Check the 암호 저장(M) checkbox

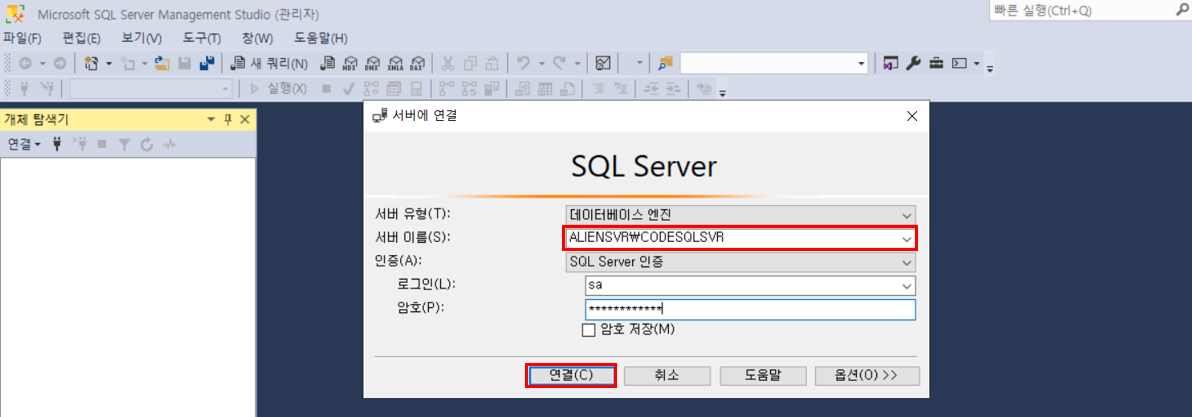pos(588,330)
